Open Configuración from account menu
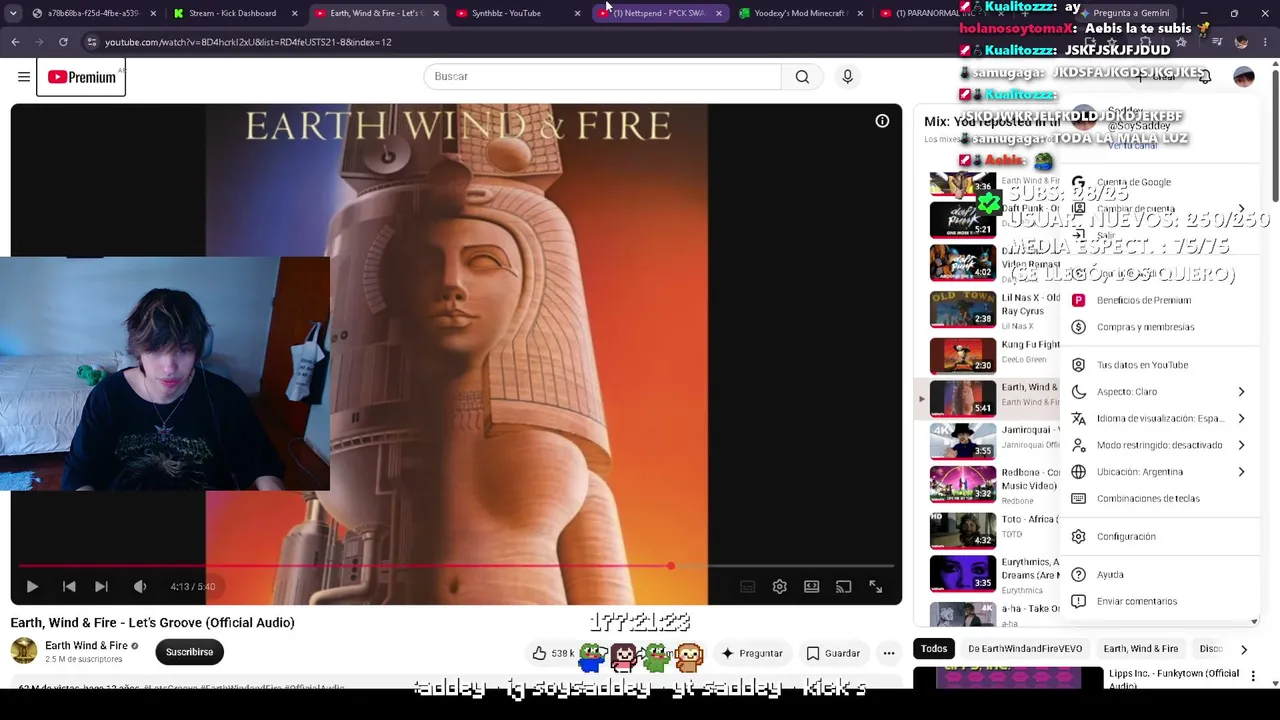 1158,537
